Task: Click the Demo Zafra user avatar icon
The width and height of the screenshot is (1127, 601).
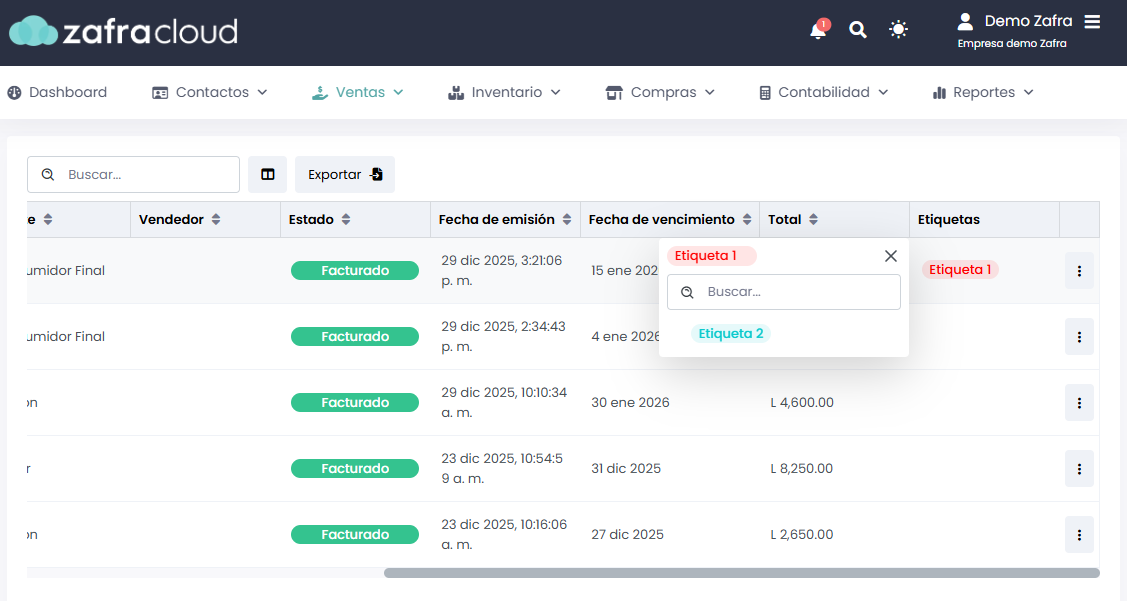Action: (x=965, y=22)
